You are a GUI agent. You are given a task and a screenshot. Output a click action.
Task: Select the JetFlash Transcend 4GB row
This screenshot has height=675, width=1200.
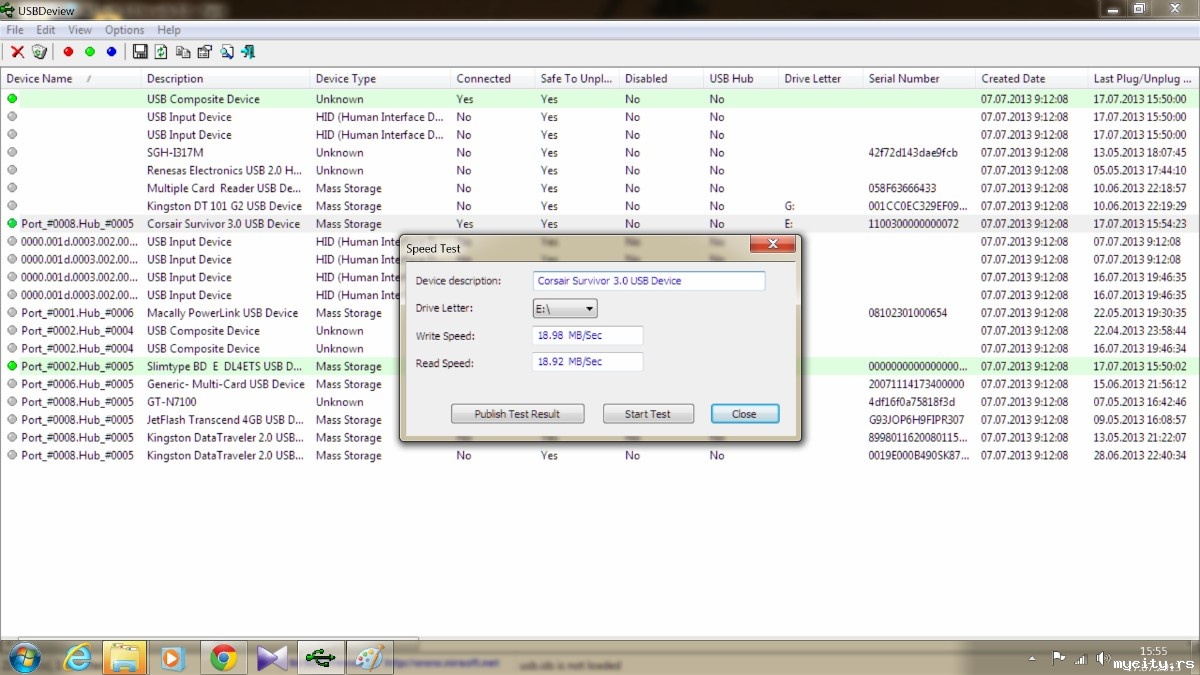point(600,420)
